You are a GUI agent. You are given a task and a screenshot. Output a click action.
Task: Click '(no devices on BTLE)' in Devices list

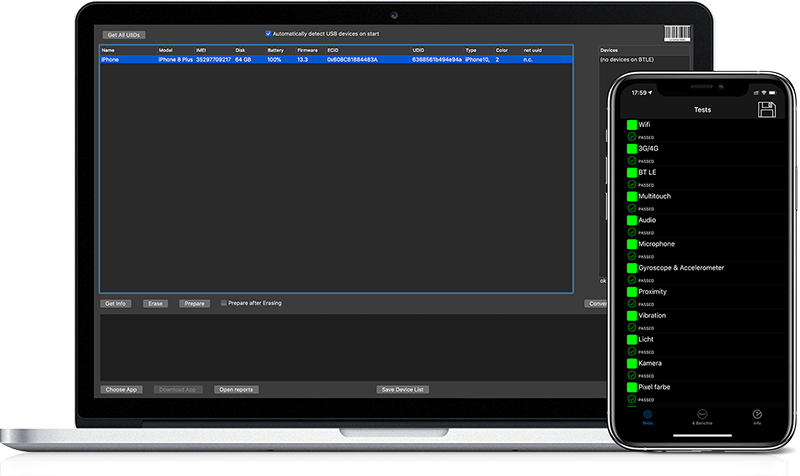[x=627, y=60]
